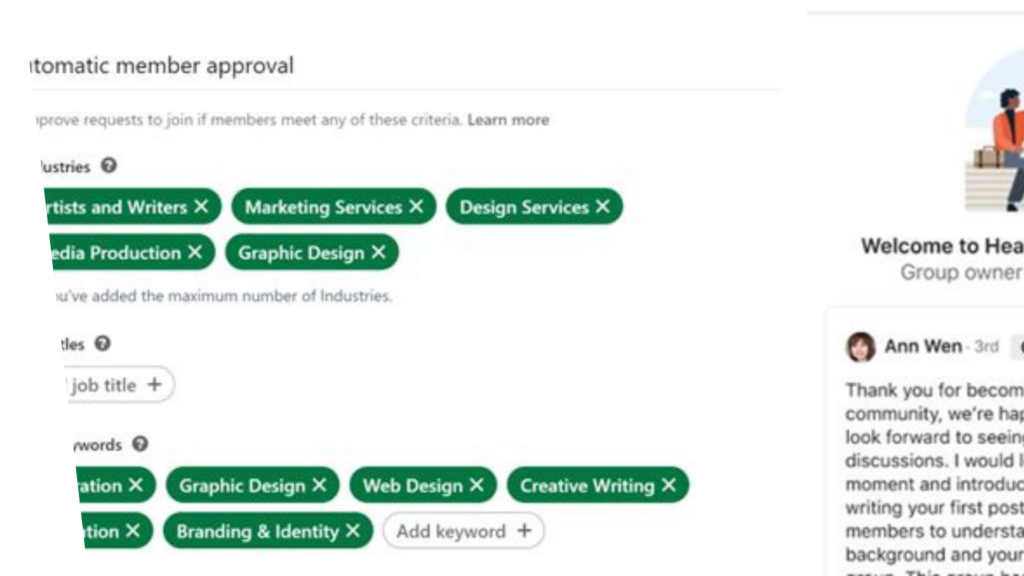This screenshot has width=1024, height=576.
Task: Remove the Branding & Identity keyword tag
Action: coord(353,531)
